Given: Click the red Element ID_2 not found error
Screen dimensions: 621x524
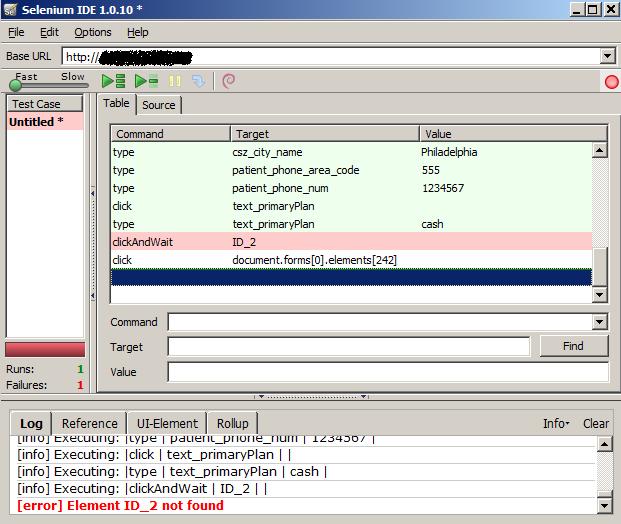Looking at the screenshot, I should click(x=120, y=505).
